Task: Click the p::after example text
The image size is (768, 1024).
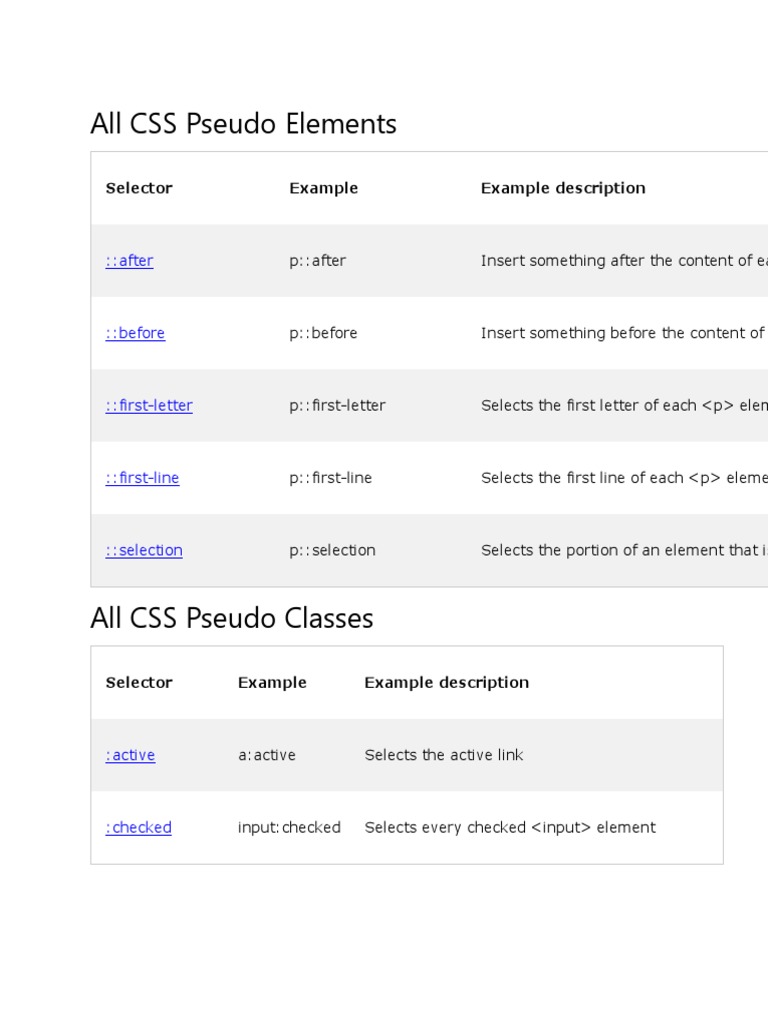Action: 317,261
